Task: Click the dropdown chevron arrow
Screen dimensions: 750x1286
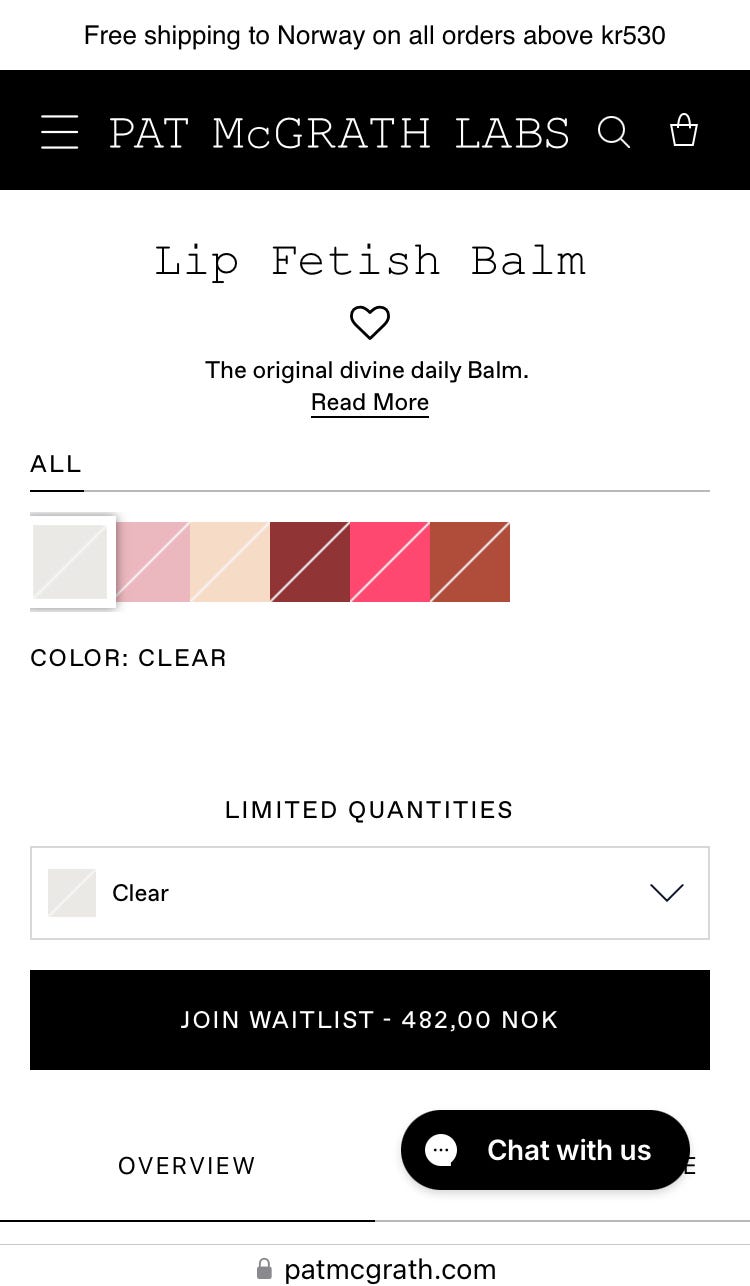Action: [666, 893]
